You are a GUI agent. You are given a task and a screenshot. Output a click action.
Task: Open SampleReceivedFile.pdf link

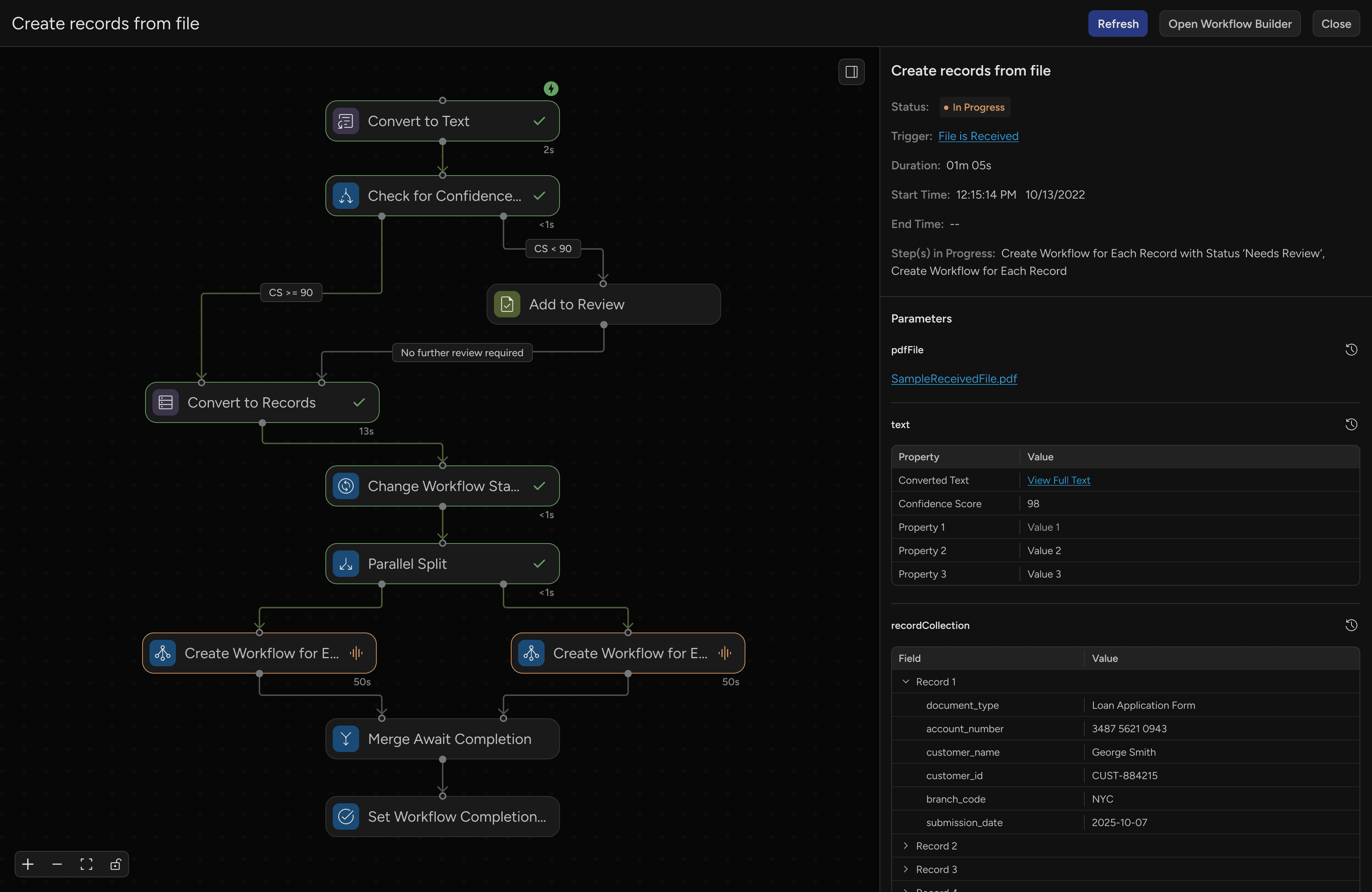click(954, 379)
